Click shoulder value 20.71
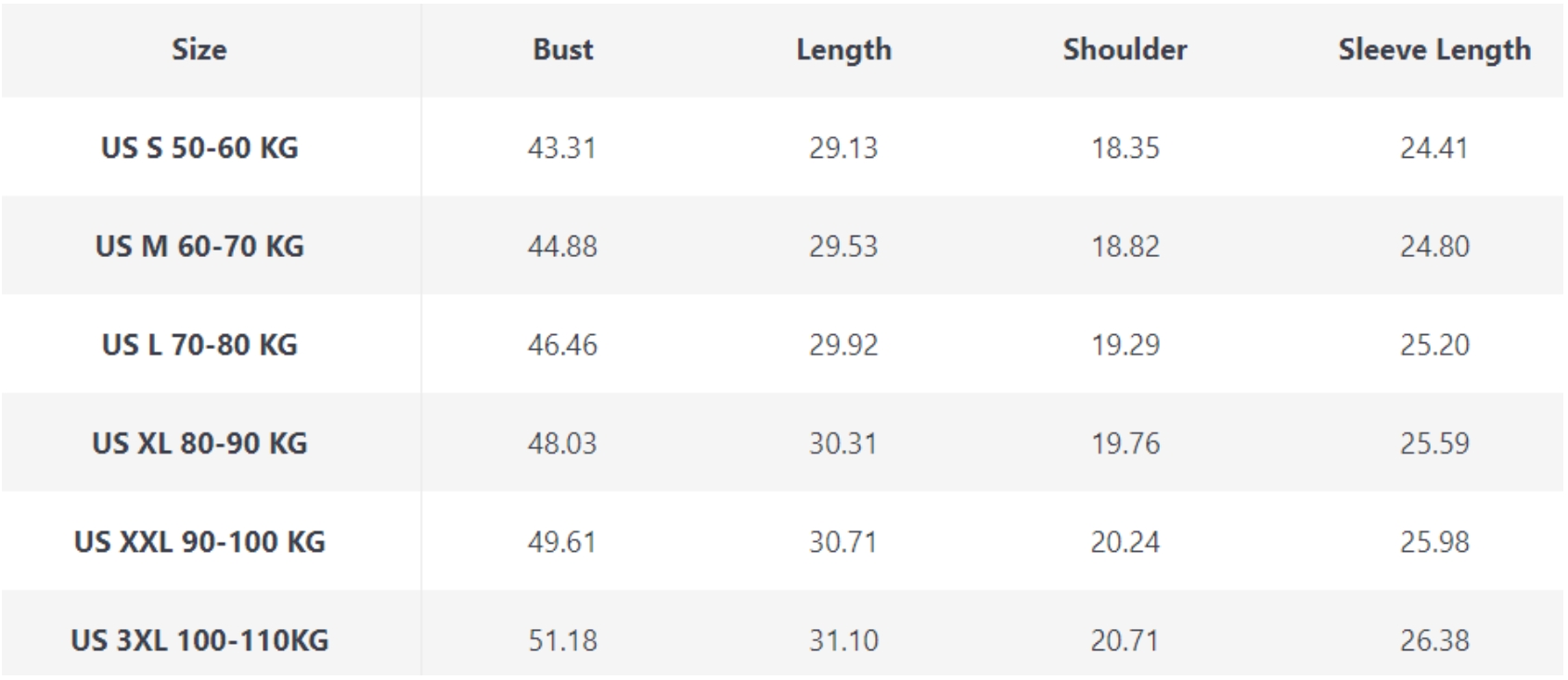Image resolution: width=1568 pixels, height=680 pixels. [x=1125, y=639]
